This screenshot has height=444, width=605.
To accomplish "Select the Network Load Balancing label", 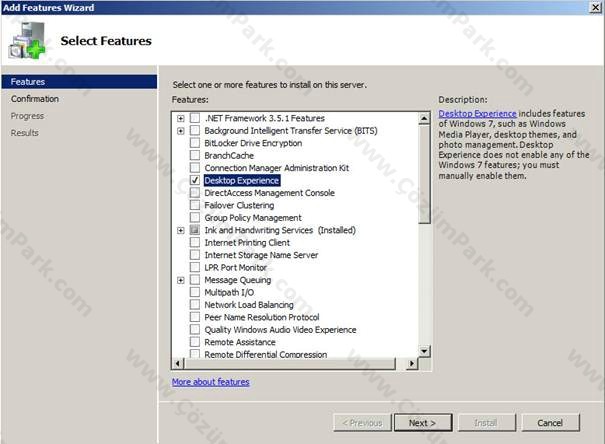I will 249,305.
